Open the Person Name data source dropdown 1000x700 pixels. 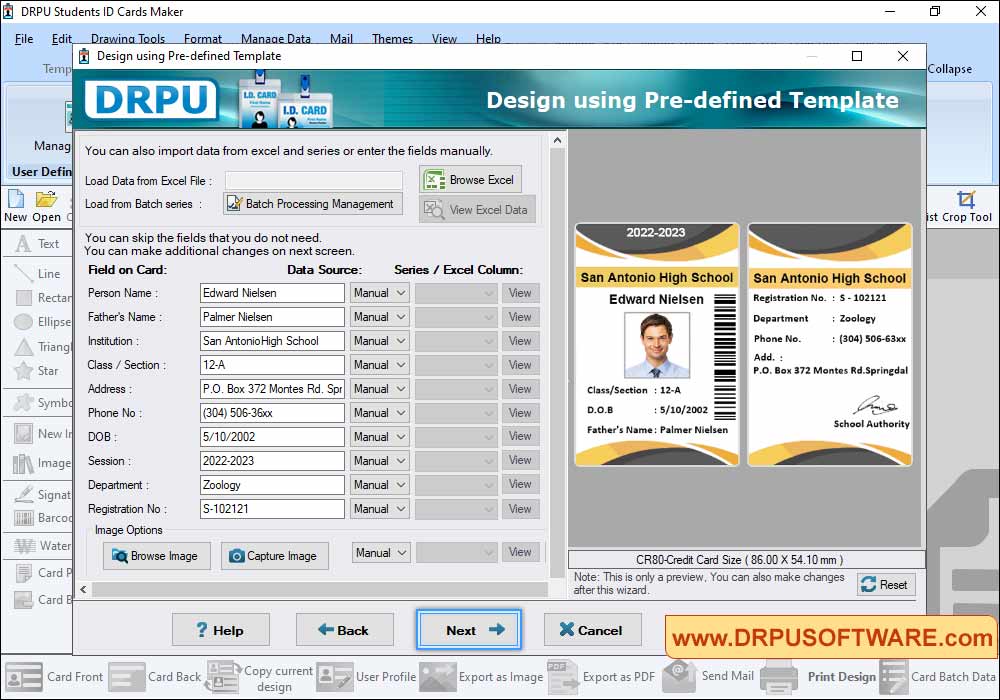coord(379,293)
